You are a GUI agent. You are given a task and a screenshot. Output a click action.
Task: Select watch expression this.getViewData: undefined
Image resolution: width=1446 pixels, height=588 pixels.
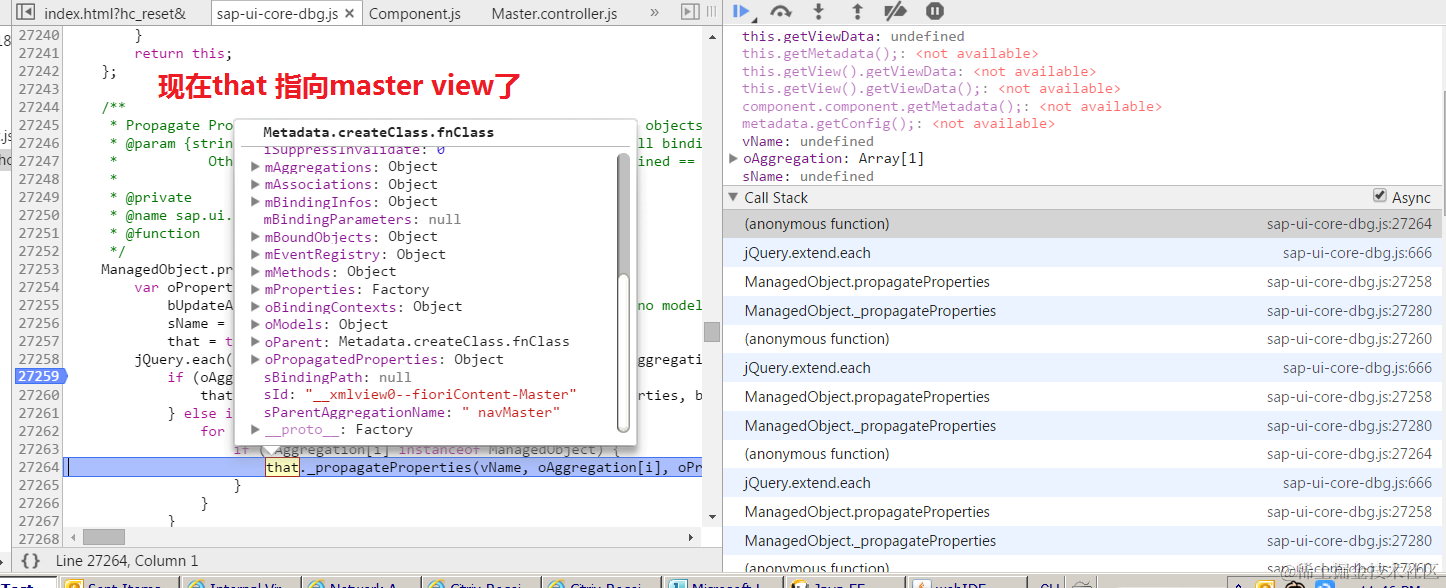pos(853,36)
